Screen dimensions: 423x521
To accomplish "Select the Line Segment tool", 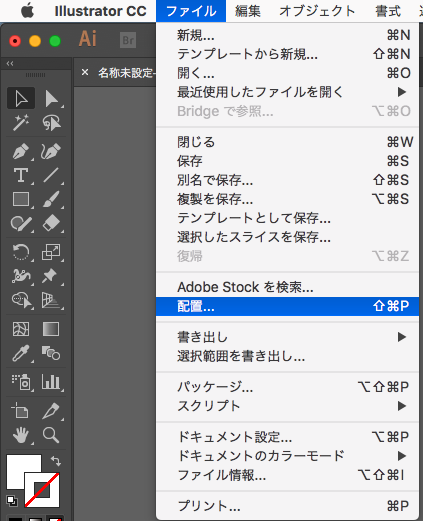I will pos(51,175).
